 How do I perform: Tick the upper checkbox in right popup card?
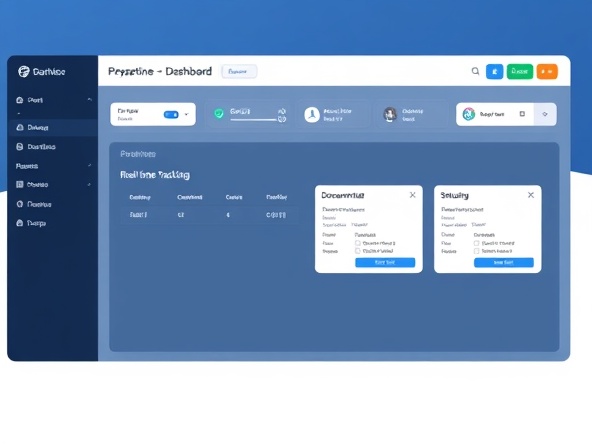tap(476, 243)
